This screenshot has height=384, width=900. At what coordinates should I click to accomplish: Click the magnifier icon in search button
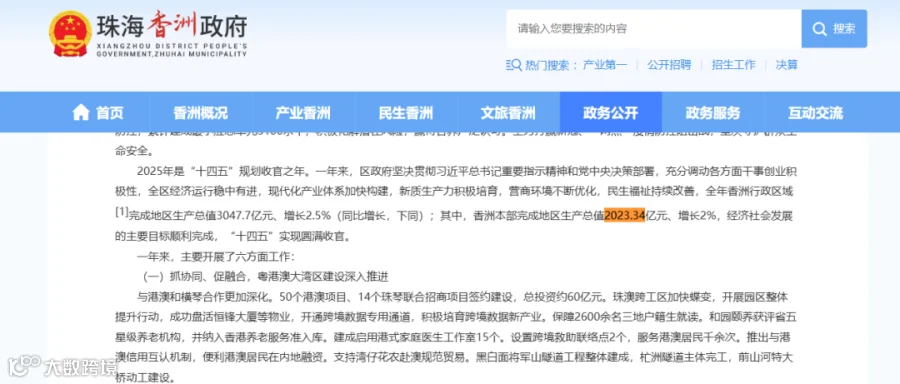click(819, 29)
